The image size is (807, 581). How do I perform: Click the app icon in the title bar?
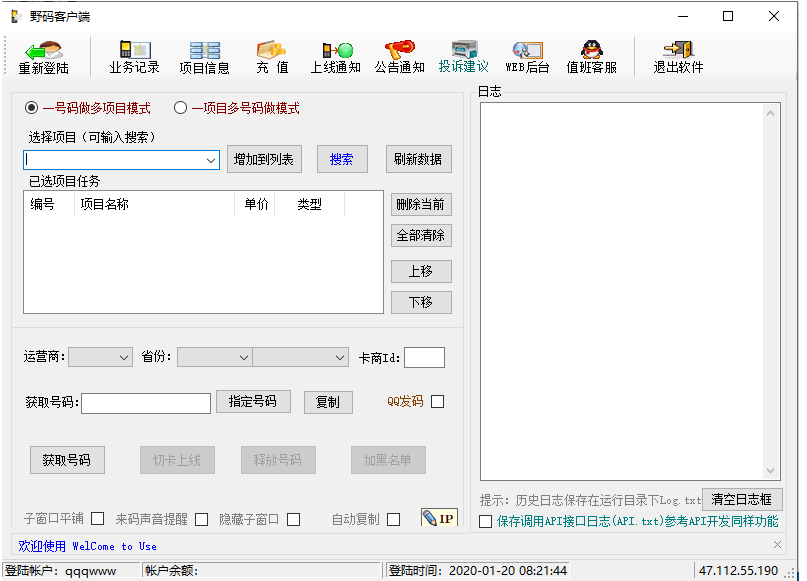click(x=17, y=16)
